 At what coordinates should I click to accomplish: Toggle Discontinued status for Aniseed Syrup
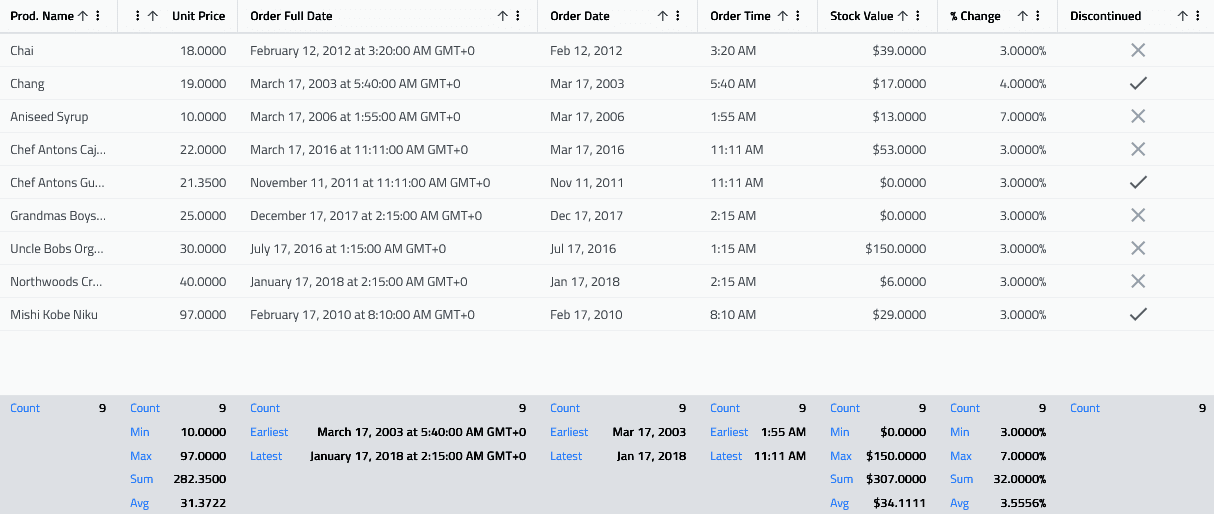(x=1137, y=116)
